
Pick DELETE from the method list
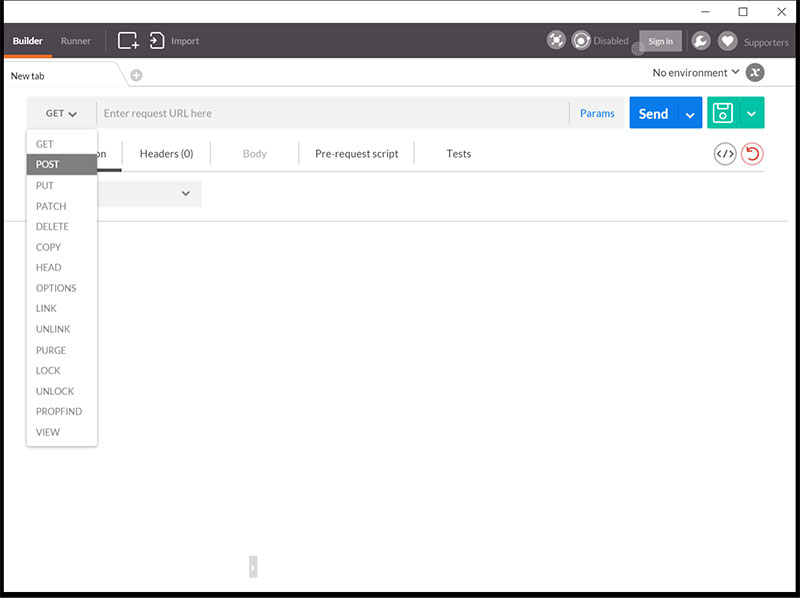tap(62, 227)
